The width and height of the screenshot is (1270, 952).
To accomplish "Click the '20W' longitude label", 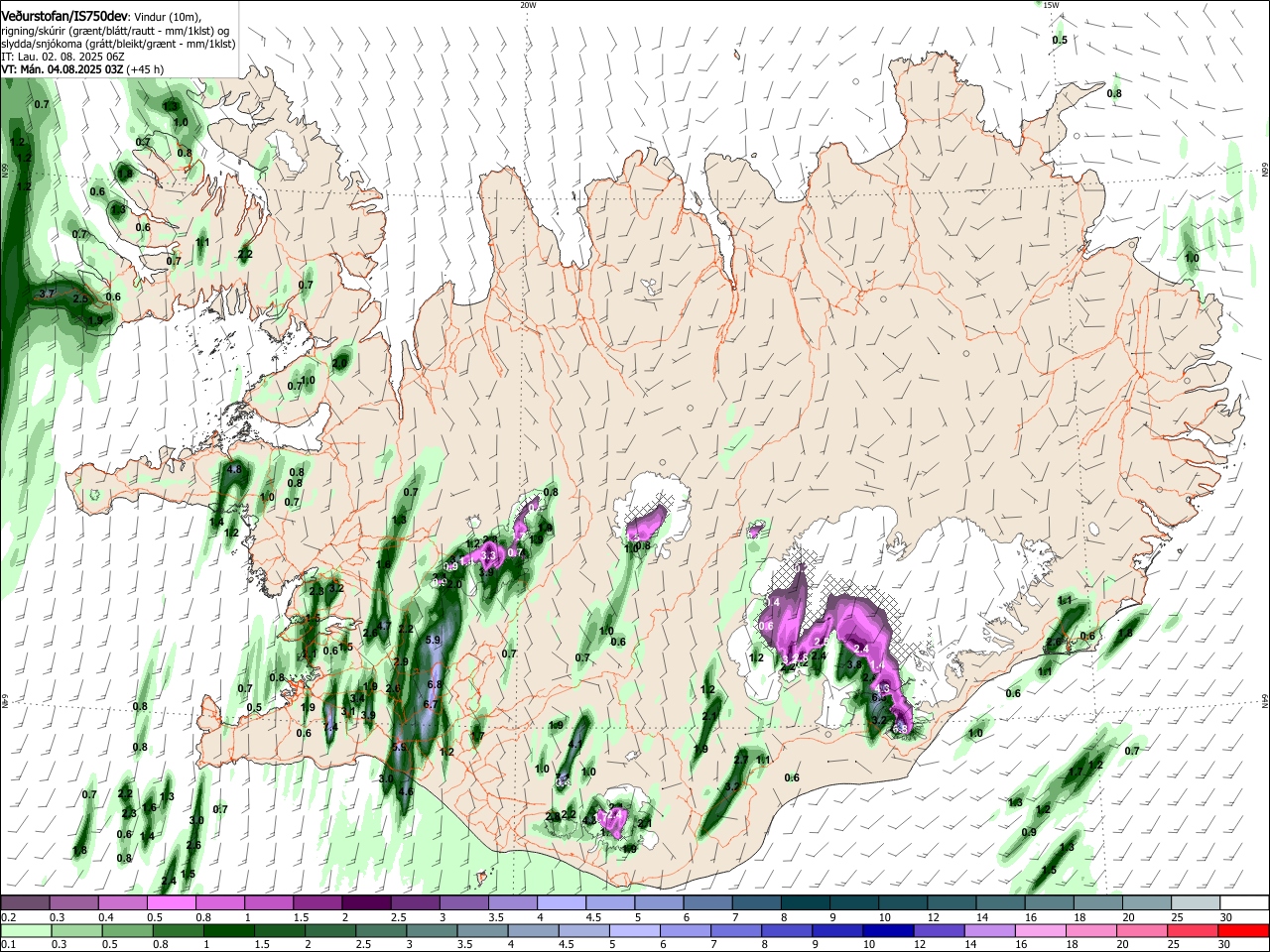I will [528, 4].
